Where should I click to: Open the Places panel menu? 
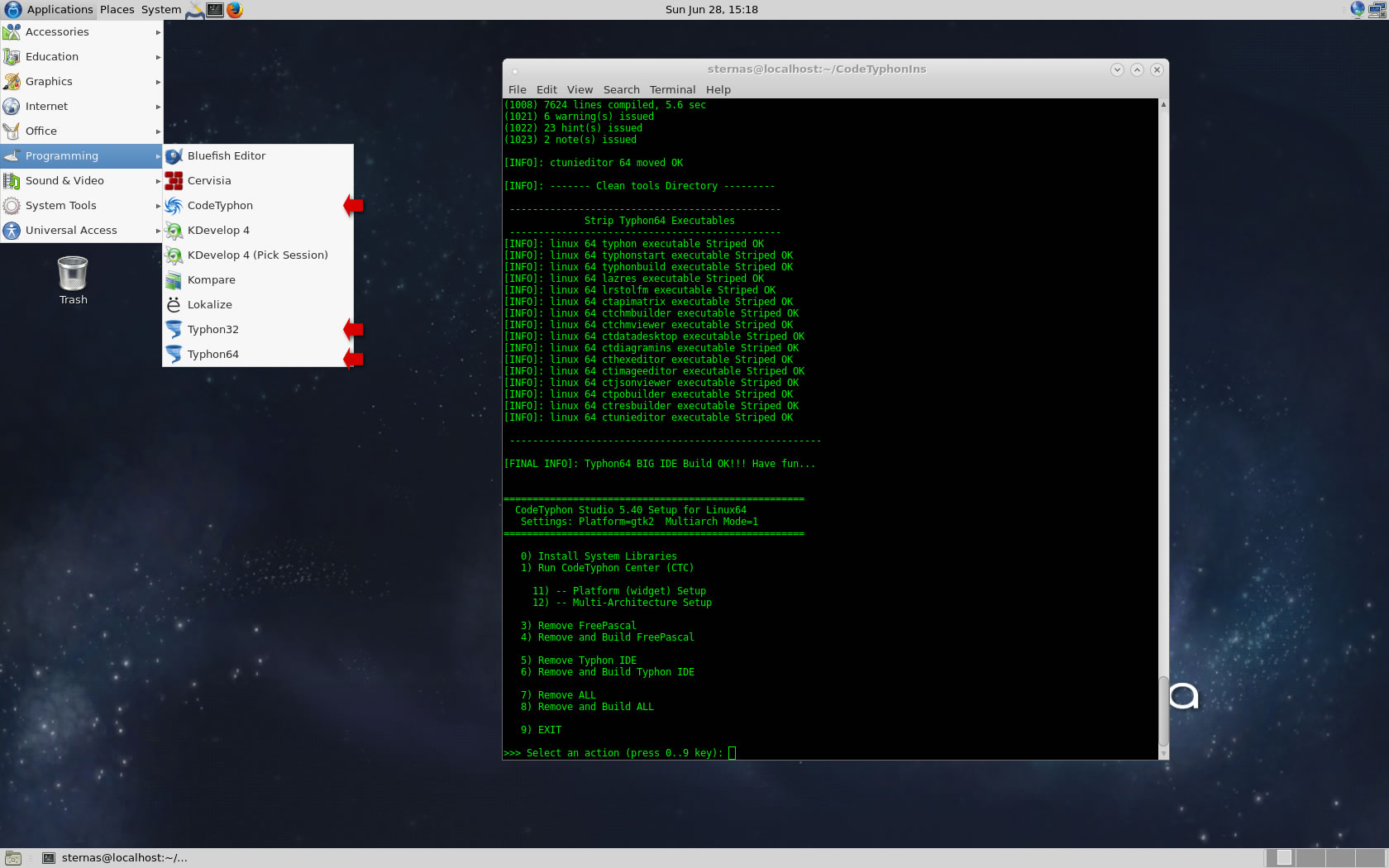[x=117, y=10]
